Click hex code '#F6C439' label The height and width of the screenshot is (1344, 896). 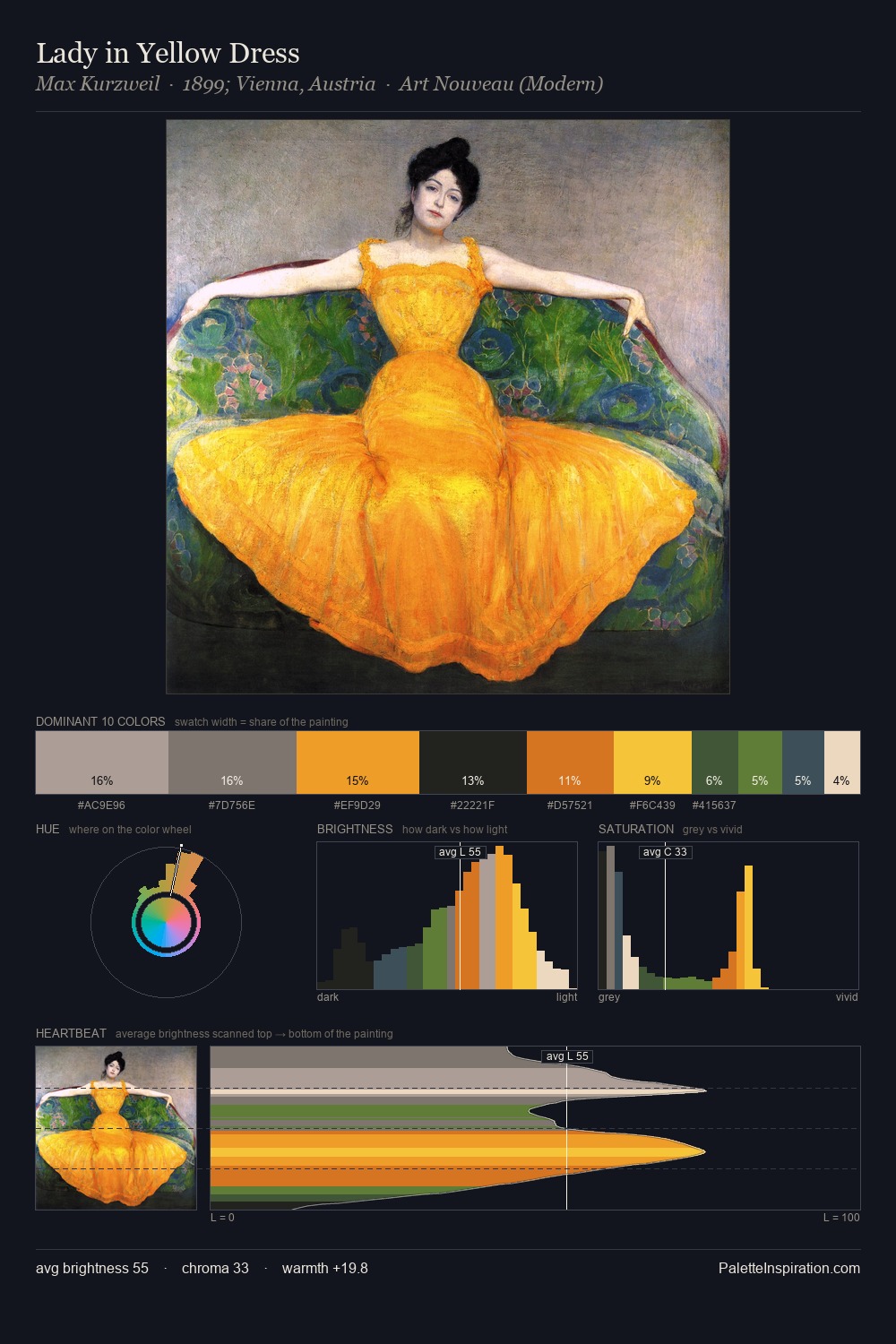point(652,805)
